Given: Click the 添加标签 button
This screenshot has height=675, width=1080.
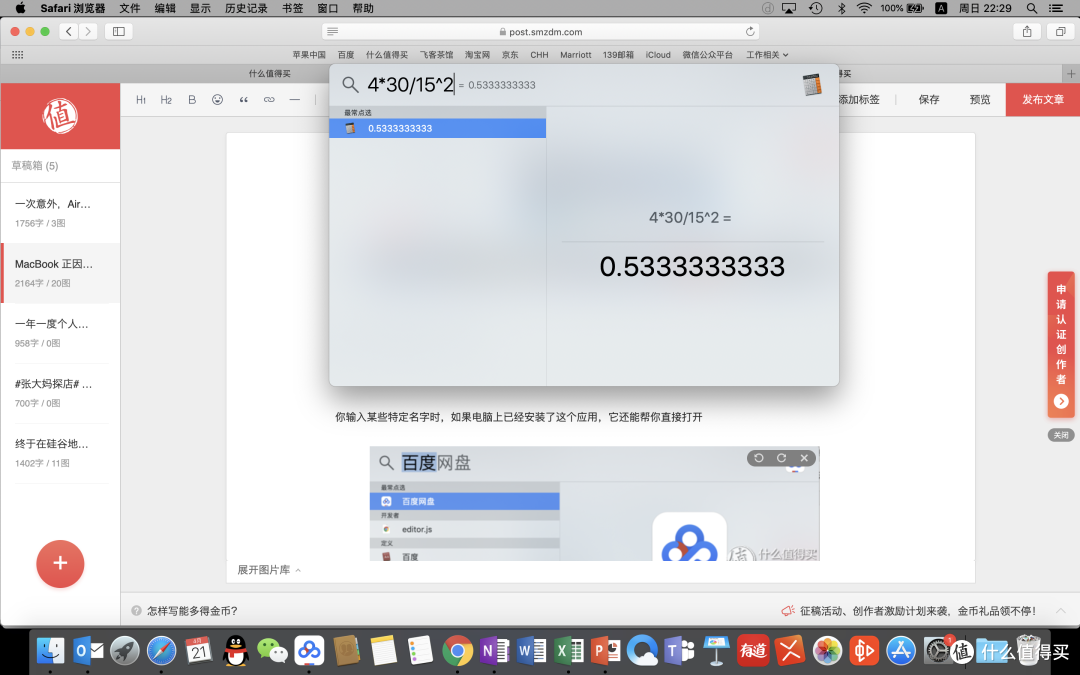Looking at the screenshot, I should [858, 100].
